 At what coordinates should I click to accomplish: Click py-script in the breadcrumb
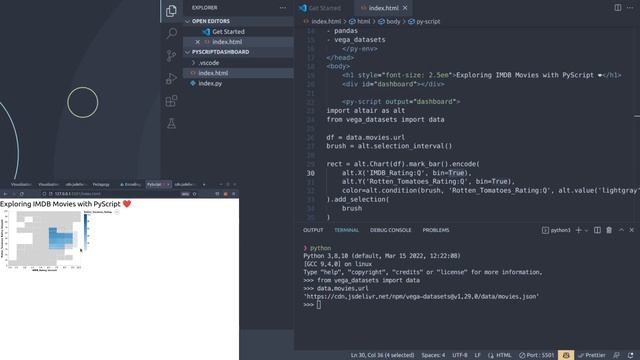coord(424,22)
